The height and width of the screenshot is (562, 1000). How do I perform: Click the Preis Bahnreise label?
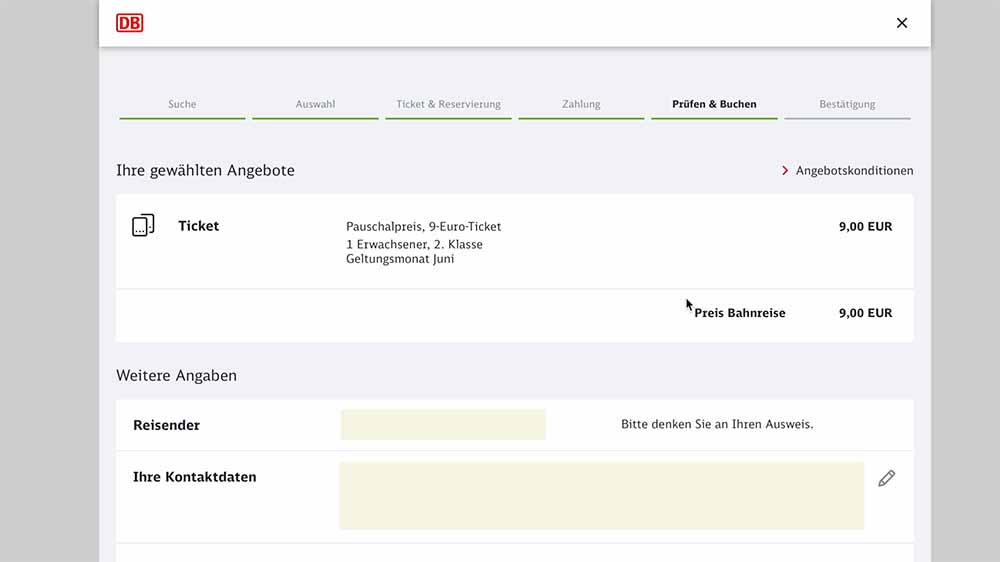(740, 313)
